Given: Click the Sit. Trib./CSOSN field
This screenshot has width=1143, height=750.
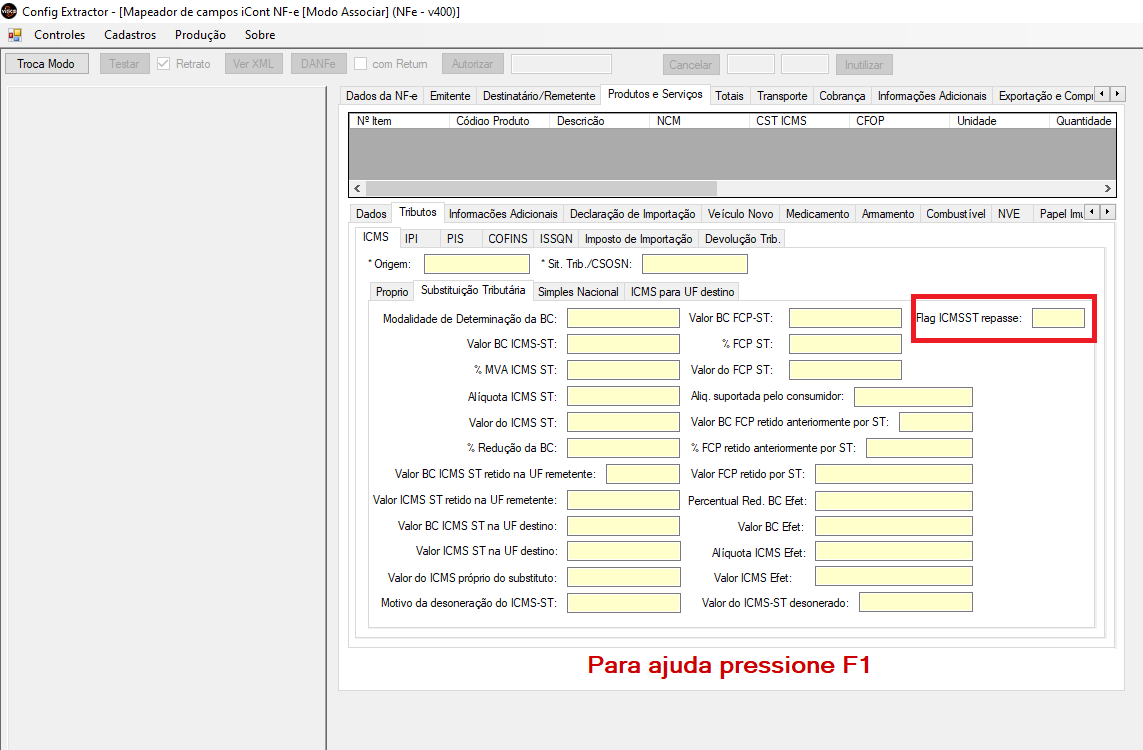Looking at the screenshot, I should pyautogui.click(x=695, y=264).
